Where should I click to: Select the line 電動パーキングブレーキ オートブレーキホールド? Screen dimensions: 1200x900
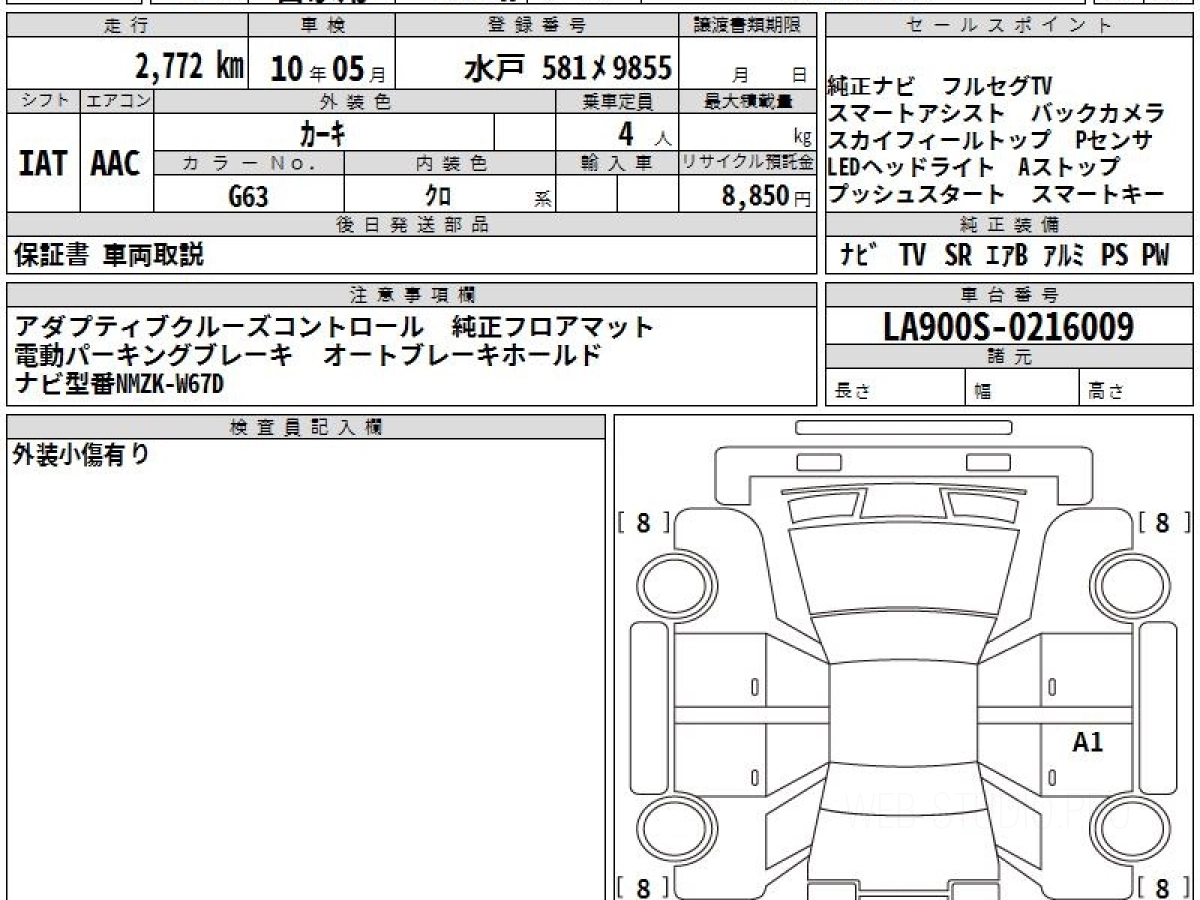308,355
